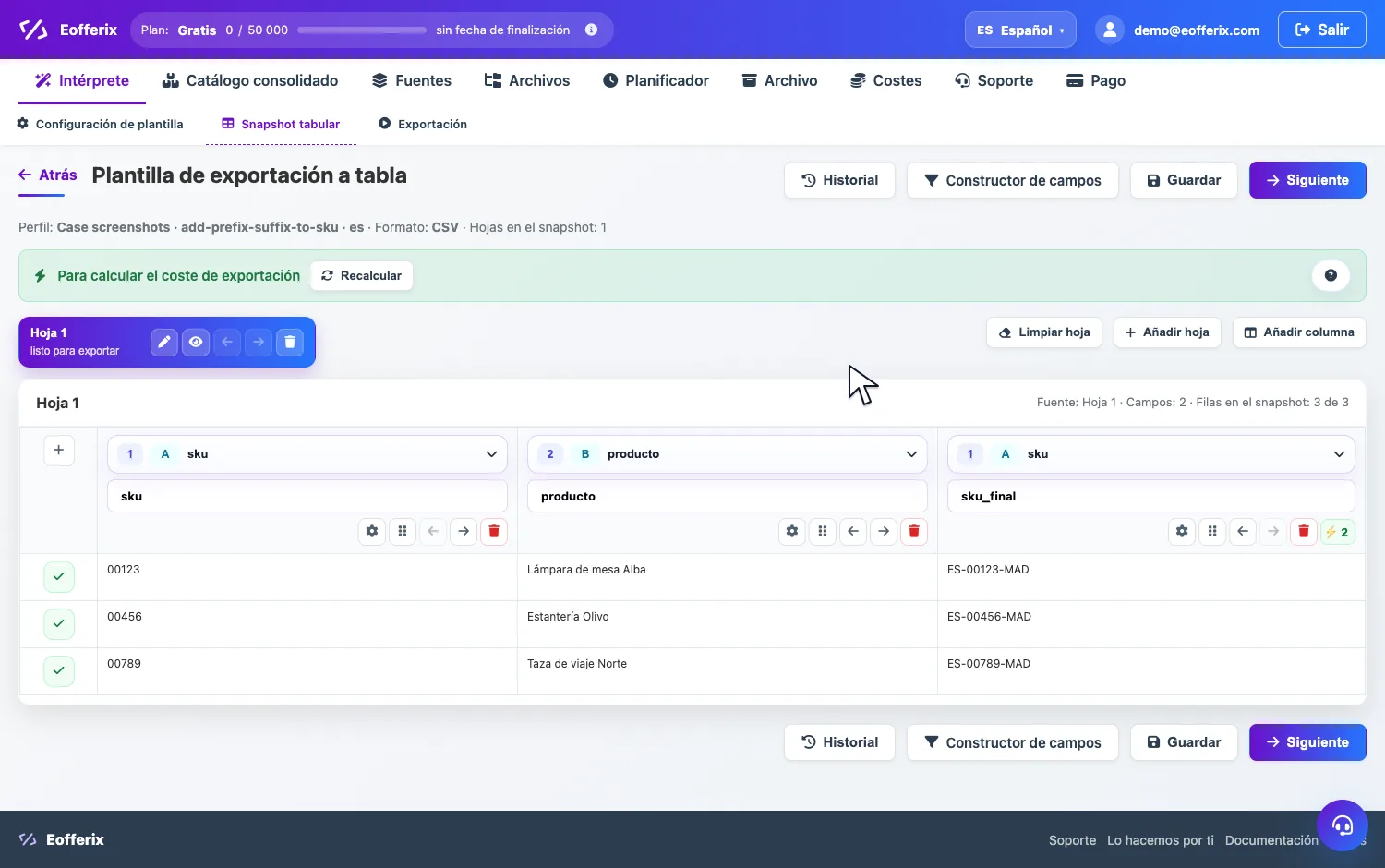Click top Guardar button
The width and height of the screenshot is (1385, 868).
(x=1184, y=180)
